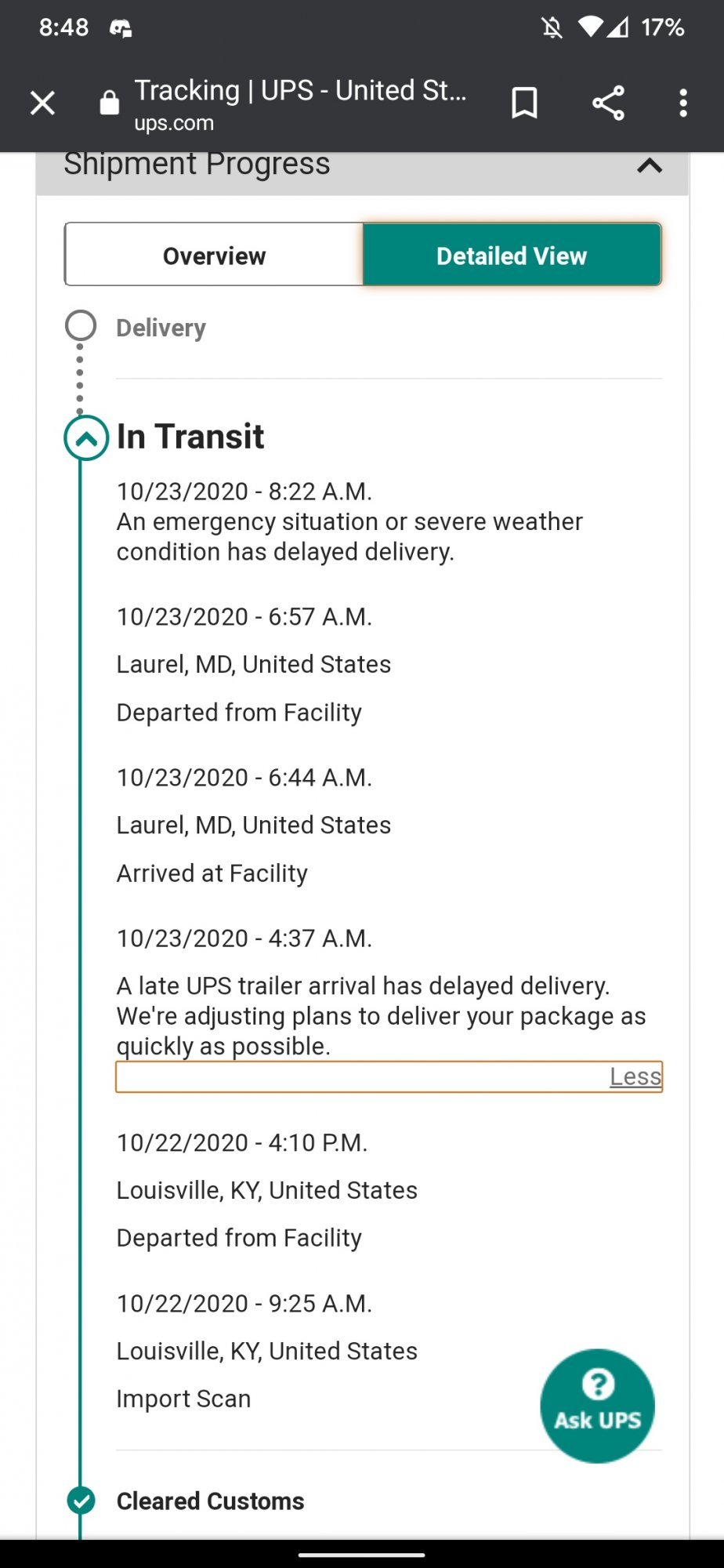Close the browser tab with X icon
Image resolution: width=724 pixels, height=1568 pixels.
(42, 103)
